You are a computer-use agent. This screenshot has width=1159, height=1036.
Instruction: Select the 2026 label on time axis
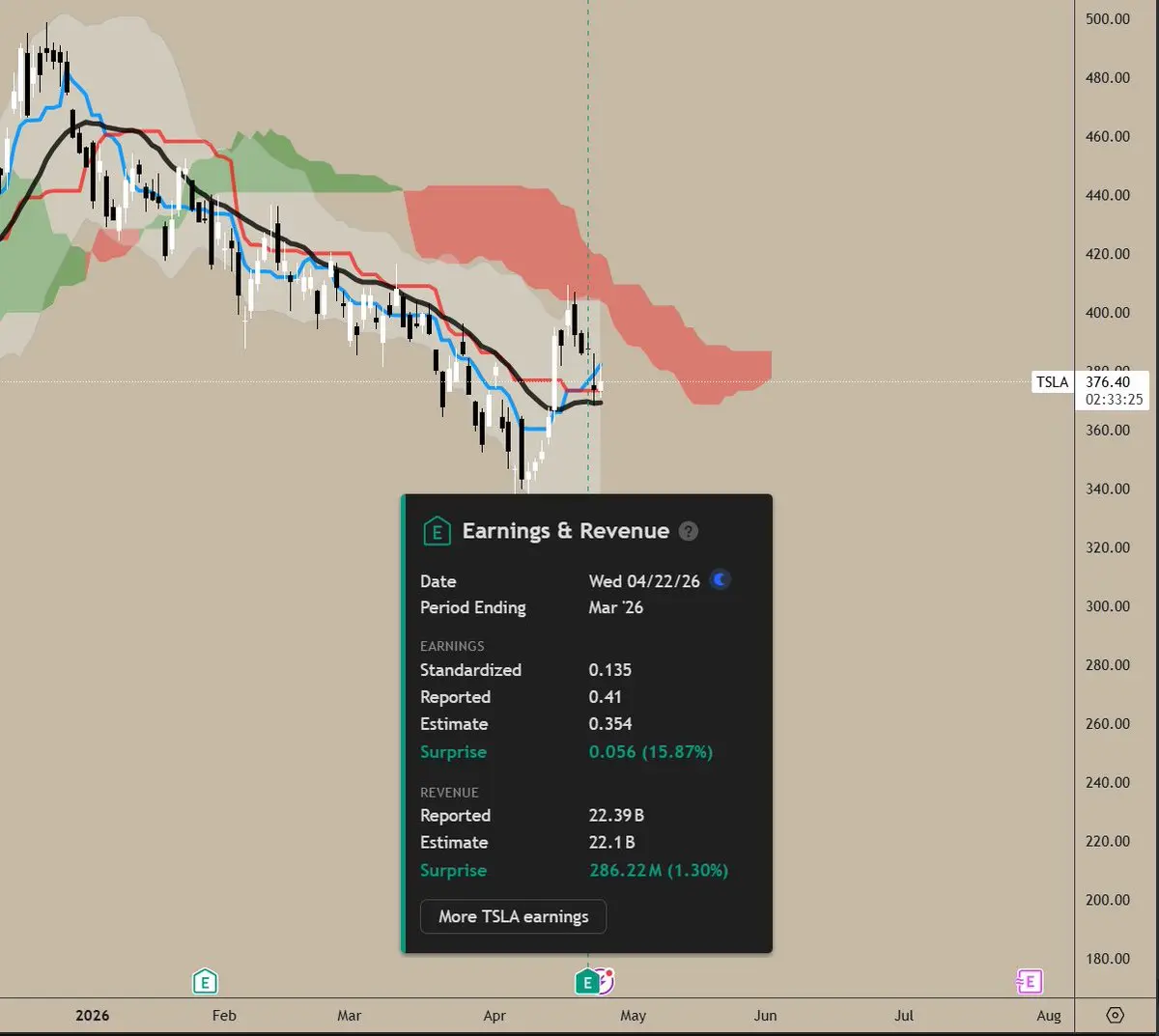tap(92, 1016)
